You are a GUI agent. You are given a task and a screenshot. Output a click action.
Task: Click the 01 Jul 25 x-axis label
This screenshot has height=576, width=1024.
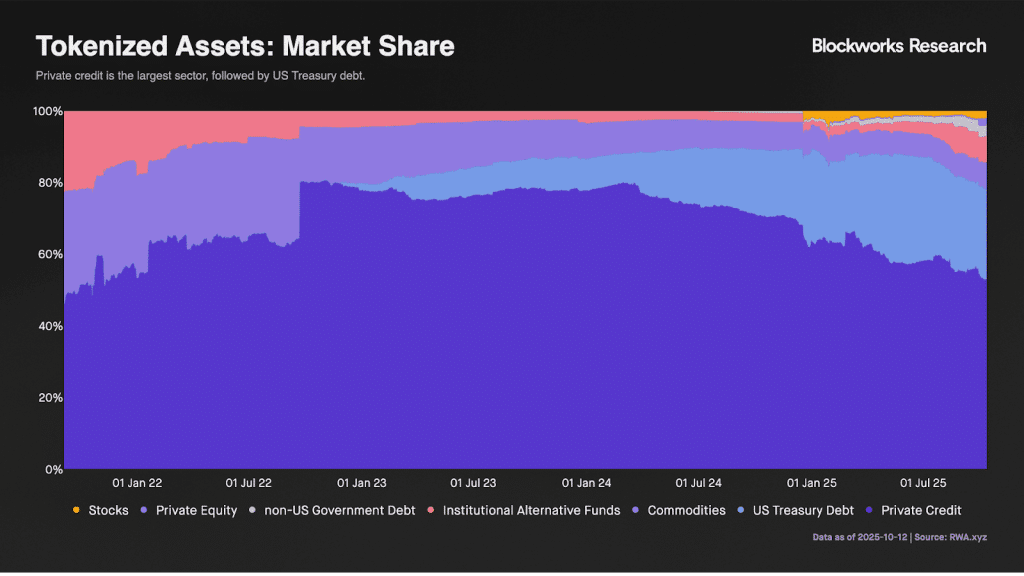923,483
